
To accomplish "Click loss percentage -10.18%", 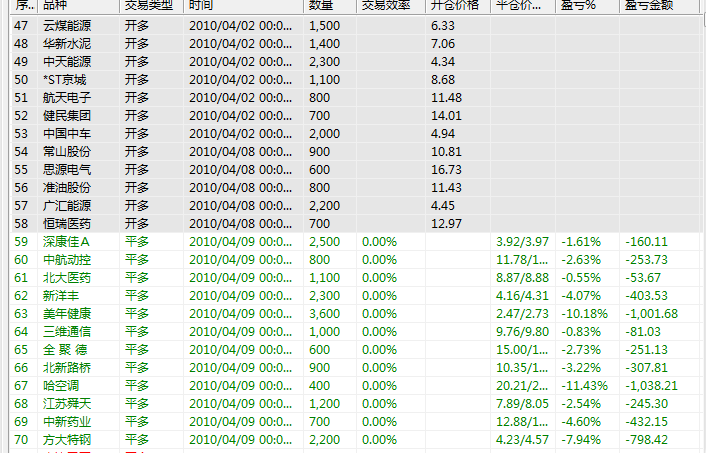I will [x=584, y=314].
